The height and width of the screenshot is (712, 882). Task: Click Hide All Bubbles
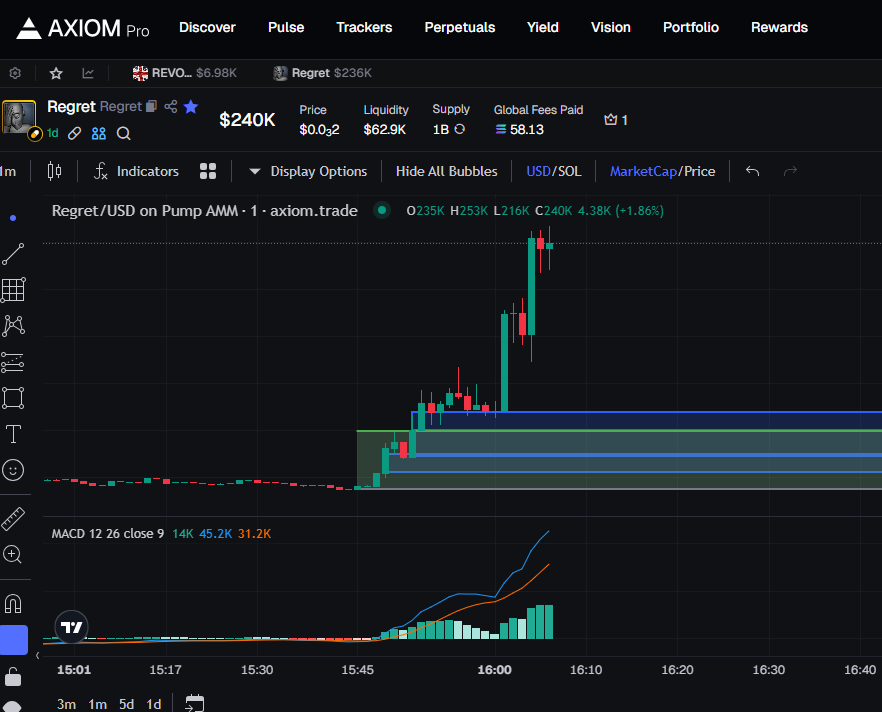(x=447, y=171)
